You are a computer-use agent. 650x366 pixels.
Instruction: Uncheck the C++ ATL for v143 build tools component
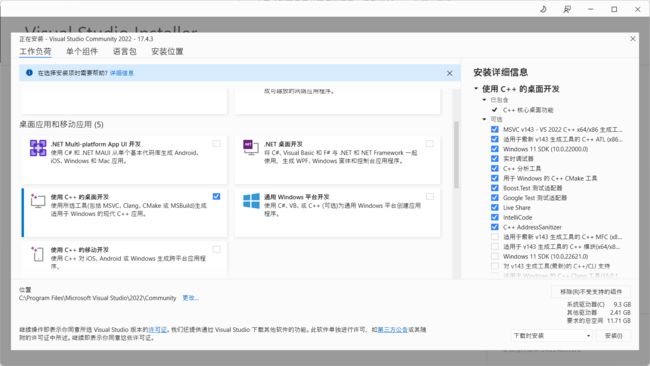click(495, 139)
